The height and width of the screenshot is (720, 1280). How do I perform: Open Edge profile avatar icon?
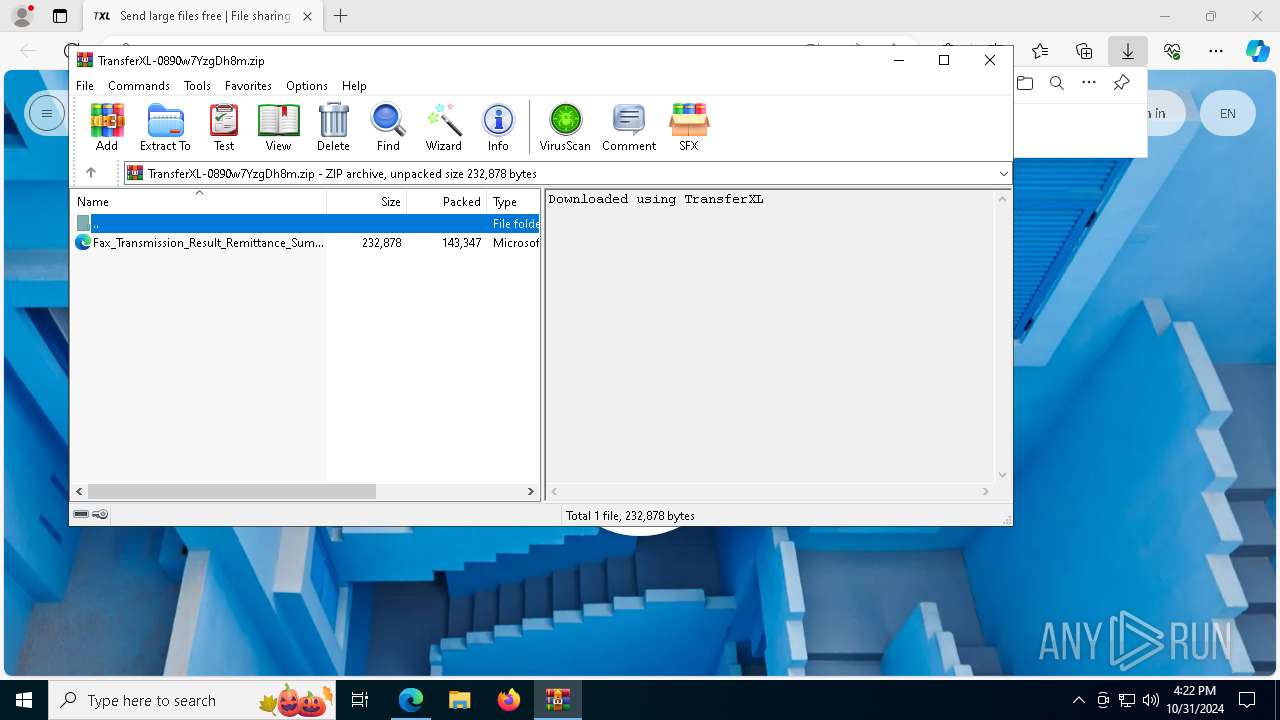(22, 16)
